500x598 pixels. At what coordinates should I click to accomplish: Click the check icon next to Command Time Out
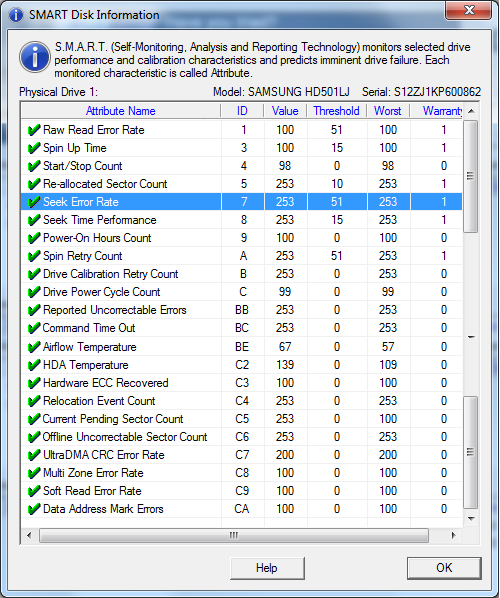(34, 328)
